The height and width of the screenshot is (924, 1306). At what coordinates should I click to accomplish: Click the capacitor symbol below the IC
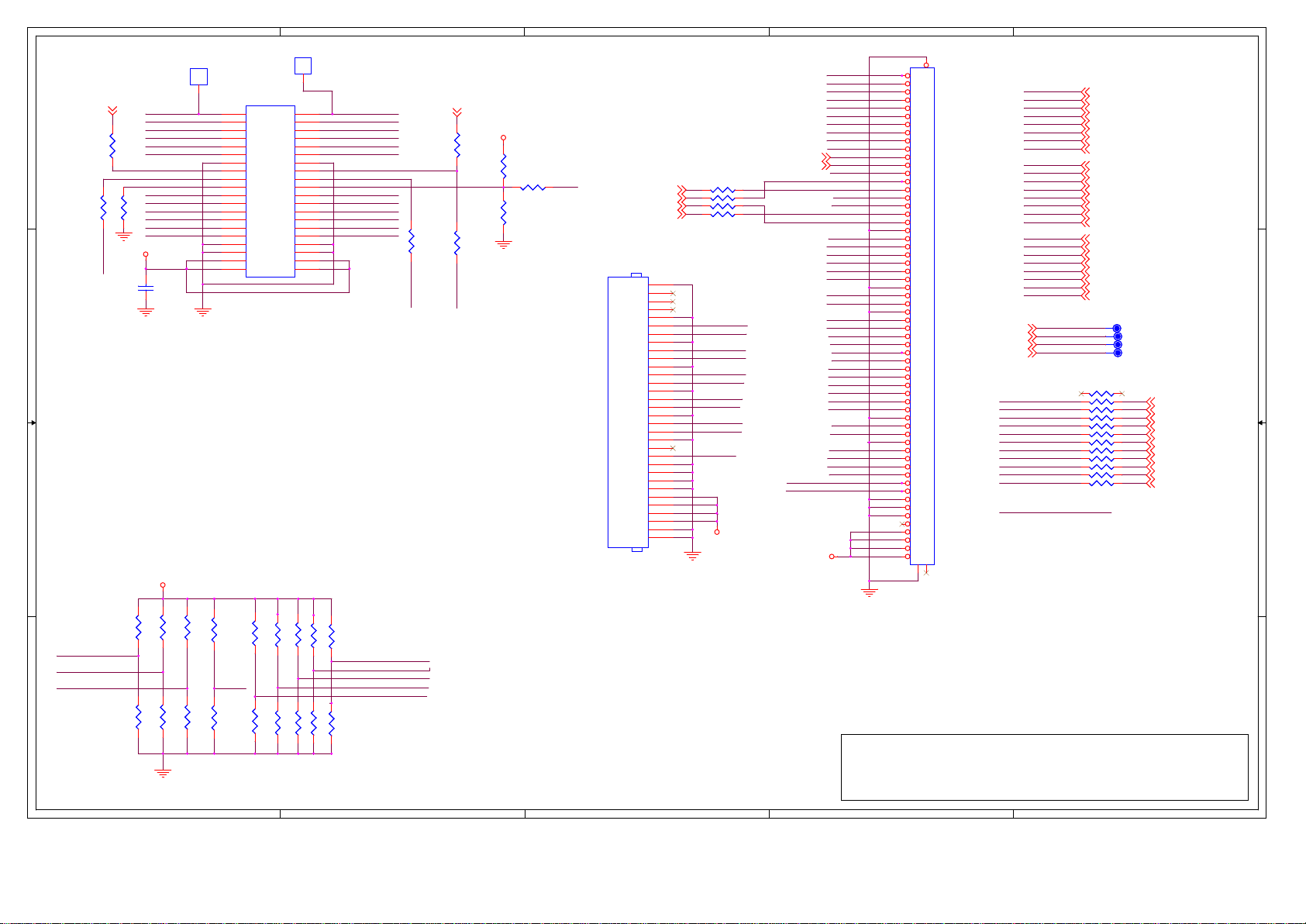[145, 288]
